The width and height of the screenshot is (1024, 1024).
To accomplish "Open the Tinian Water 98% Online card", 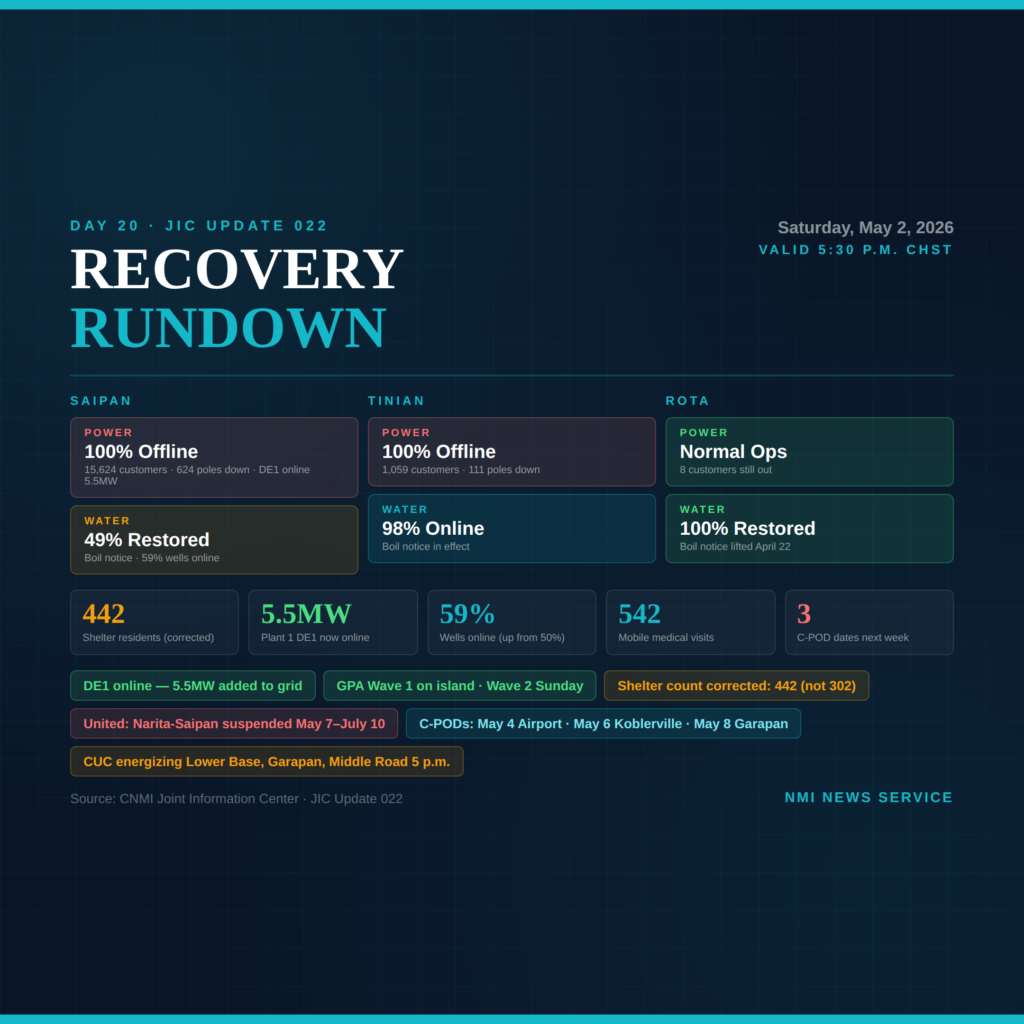I will pyautogui.click(x=511, y=528).
